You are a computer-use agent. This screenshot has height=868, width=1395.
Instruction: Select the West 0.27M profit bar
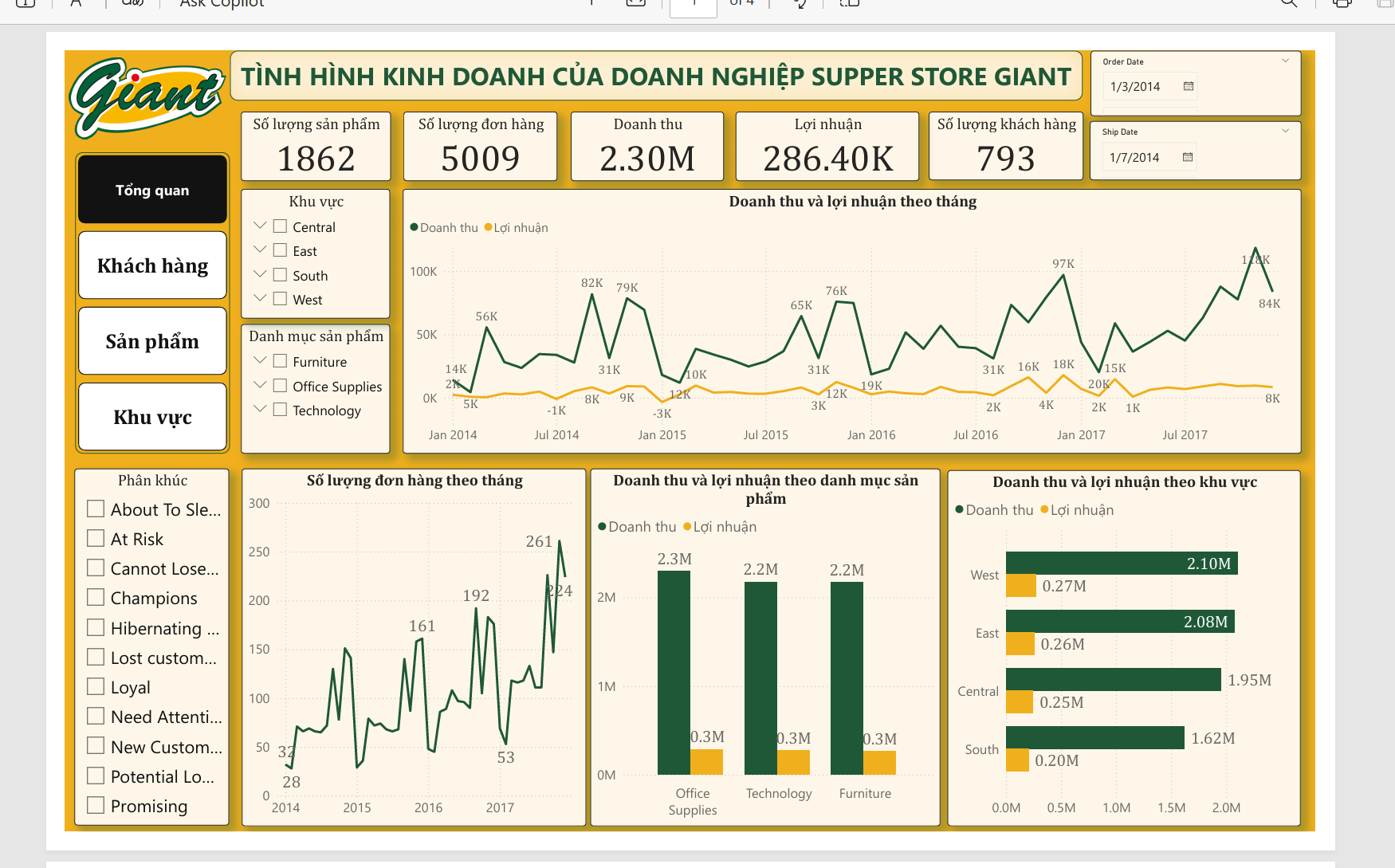(1021, 585)
